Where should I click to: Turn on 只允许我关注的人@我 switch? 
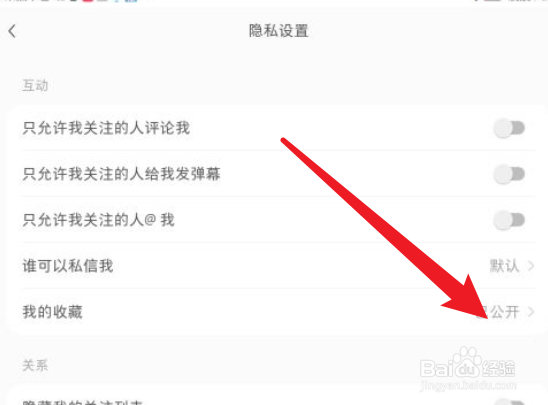509,220
